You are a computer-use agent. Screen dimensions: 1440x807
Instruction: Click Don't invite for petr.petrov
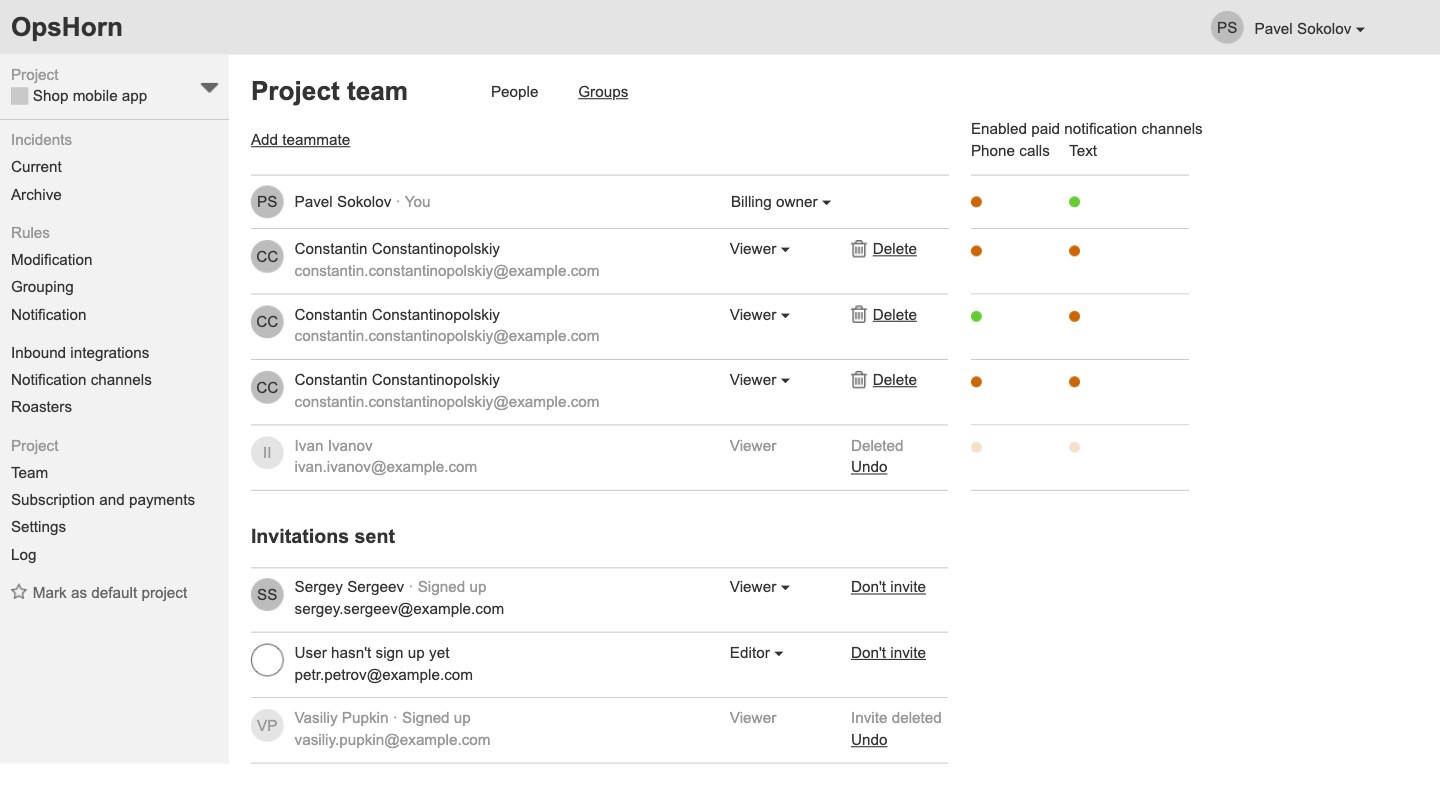click(888, 653)
